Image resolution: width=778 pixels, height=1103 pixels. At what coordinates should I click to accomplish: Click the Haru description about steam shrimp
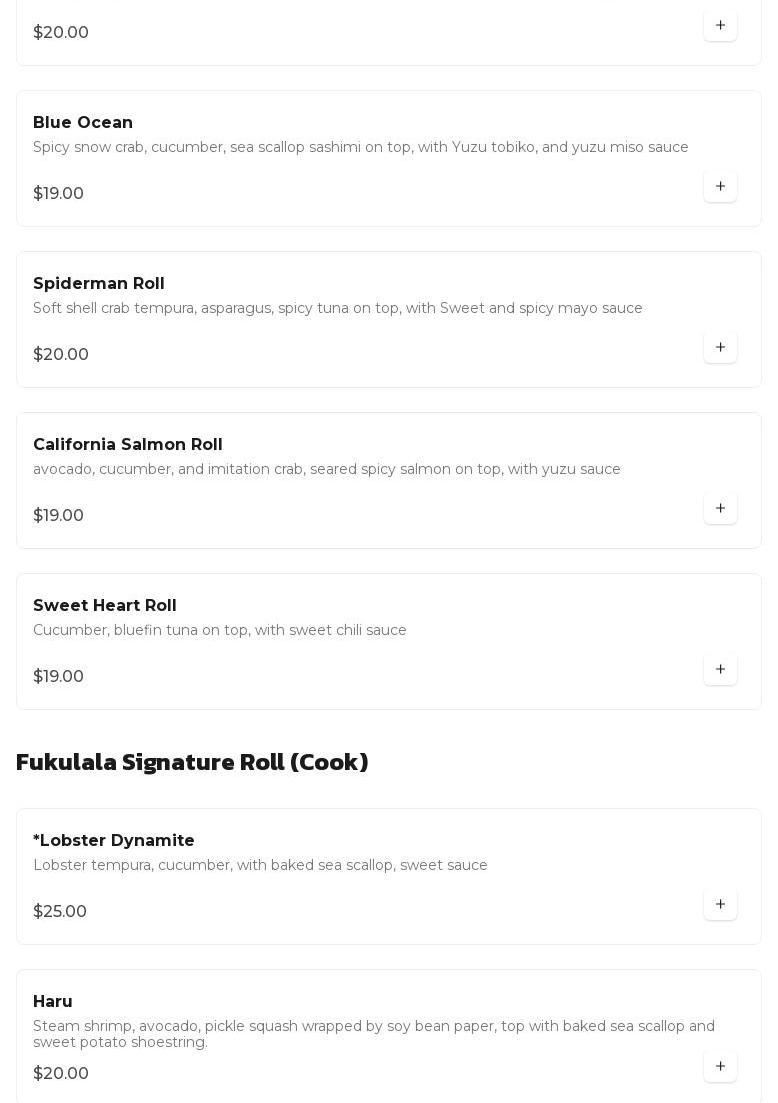click(x=374, y=1034)
